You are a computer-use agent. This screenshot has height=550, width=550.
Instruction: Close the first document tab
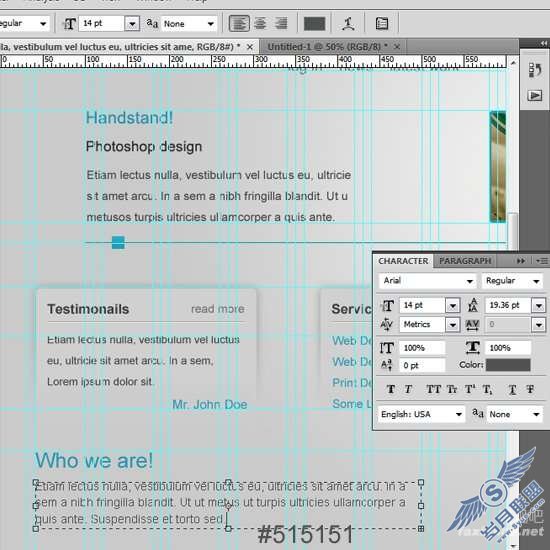point(250,47)
